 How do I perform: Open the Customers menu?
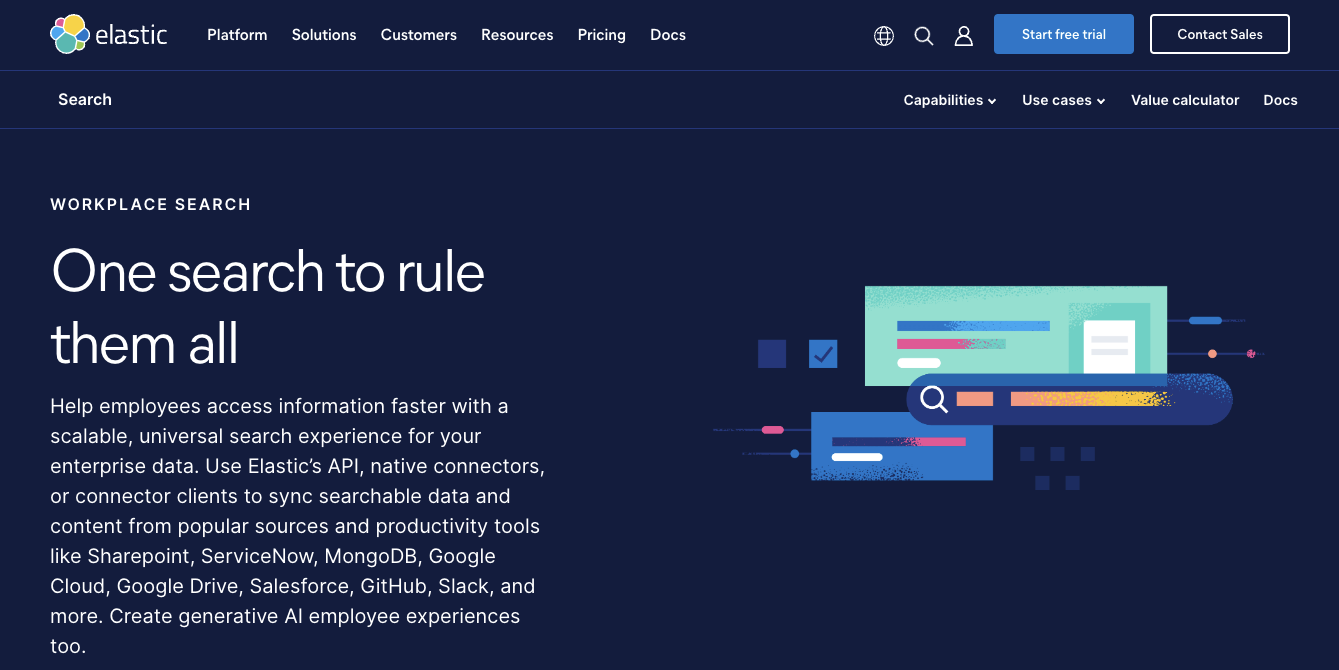point(419,35)
